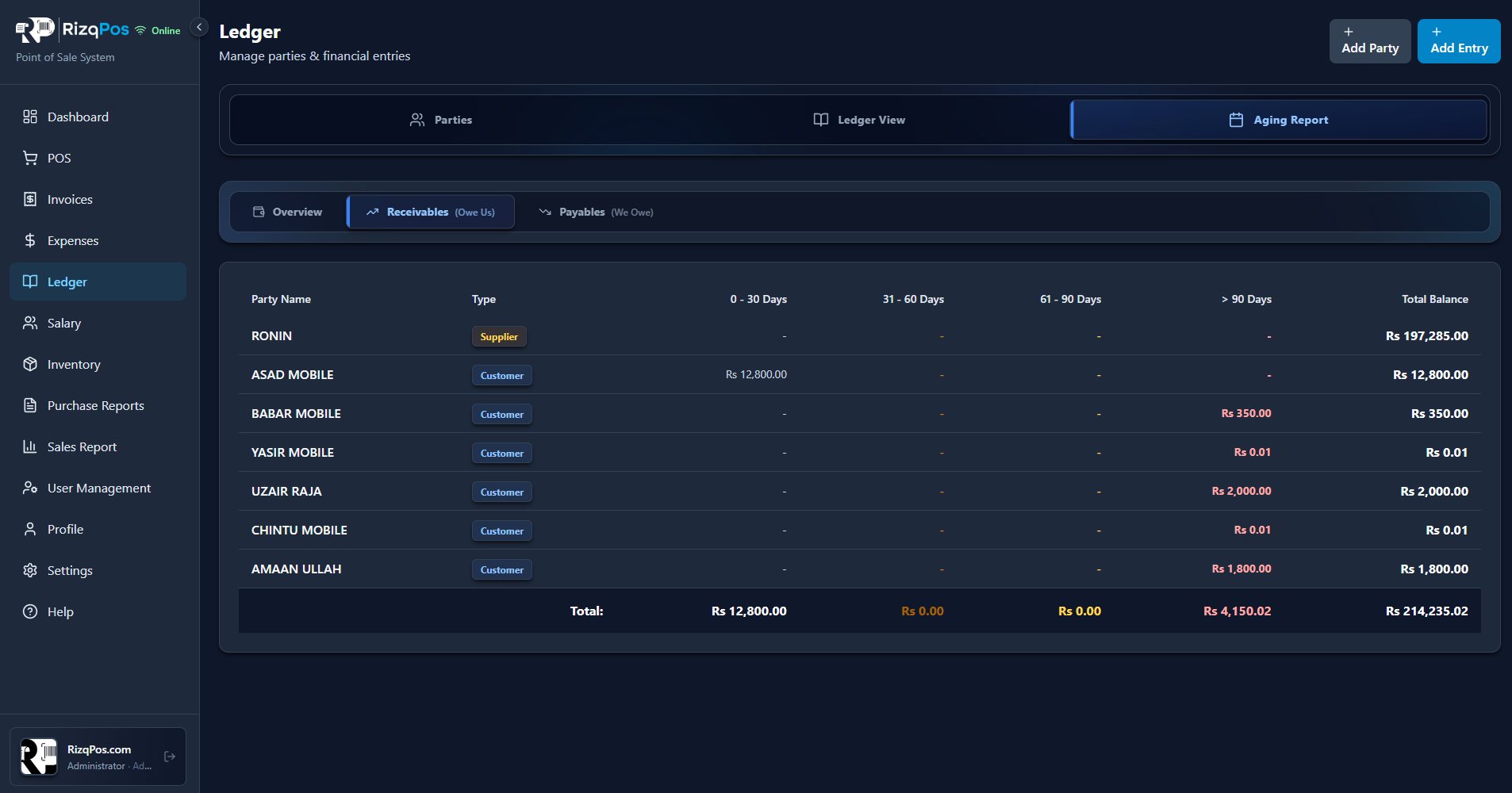Select the Overview sub-tab
The width and height of the screenshot is (1512, 793).
click(x=288, y=212)
